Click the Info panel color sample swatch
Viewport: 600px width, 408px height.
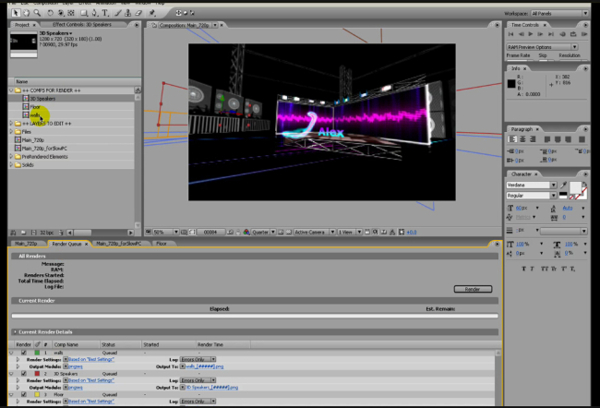tap(511, 84)
